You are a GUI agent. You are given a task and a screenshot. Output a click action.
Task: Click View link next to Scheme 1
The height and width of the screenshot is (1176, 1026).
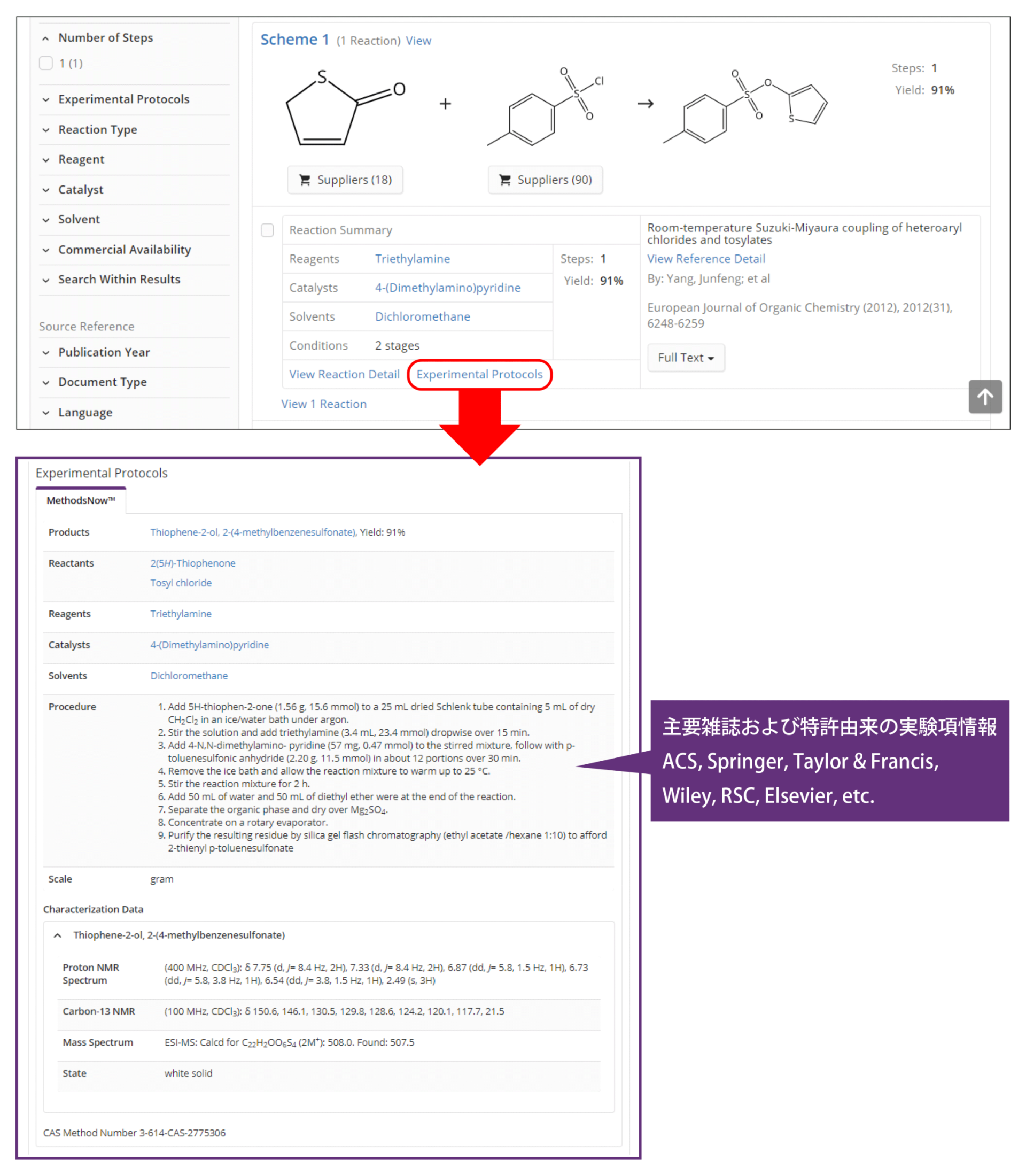coord(418,41)
